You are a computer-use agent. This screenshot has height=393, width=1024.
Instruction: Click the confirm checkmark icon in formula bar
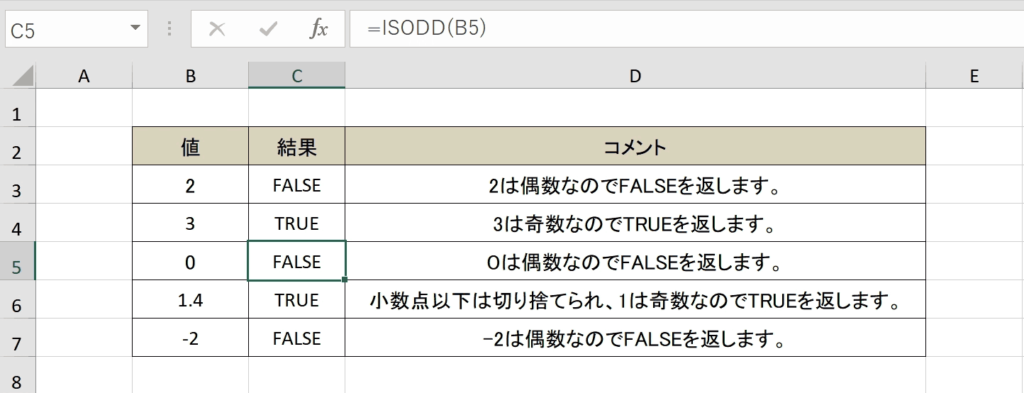click(x=268, y=29)
